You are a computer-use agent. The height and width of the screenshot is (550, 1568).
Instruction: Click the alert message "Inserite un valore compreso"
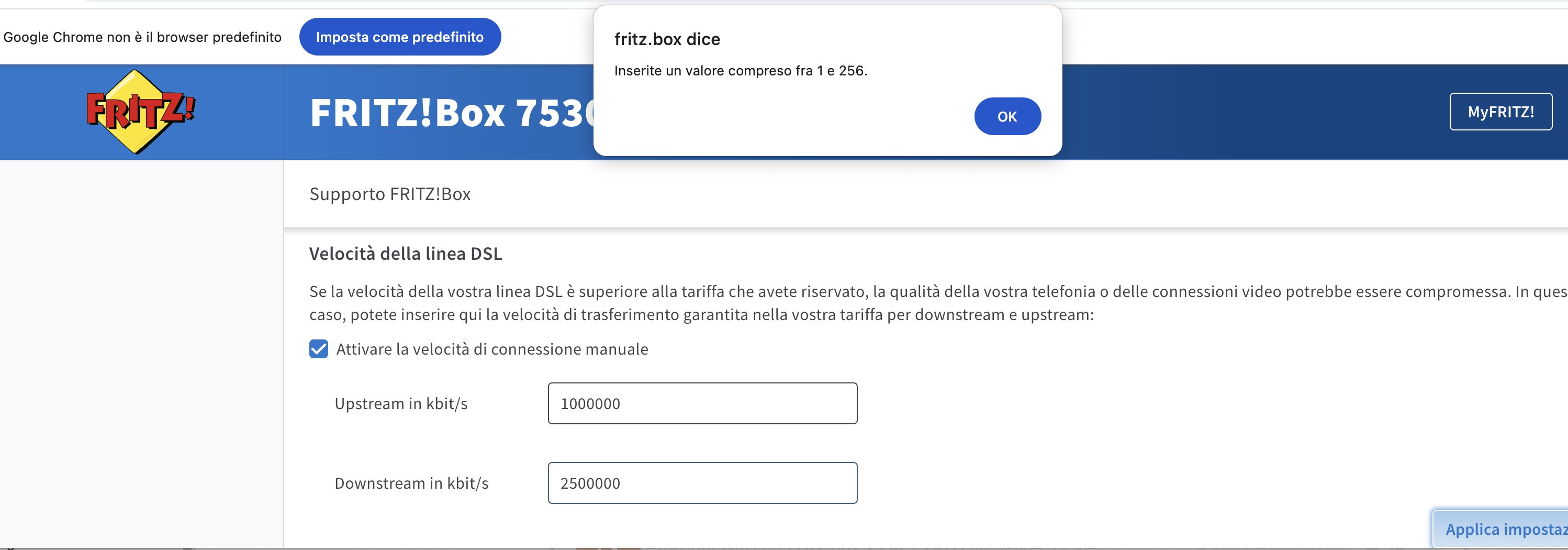tap(741, 71)
